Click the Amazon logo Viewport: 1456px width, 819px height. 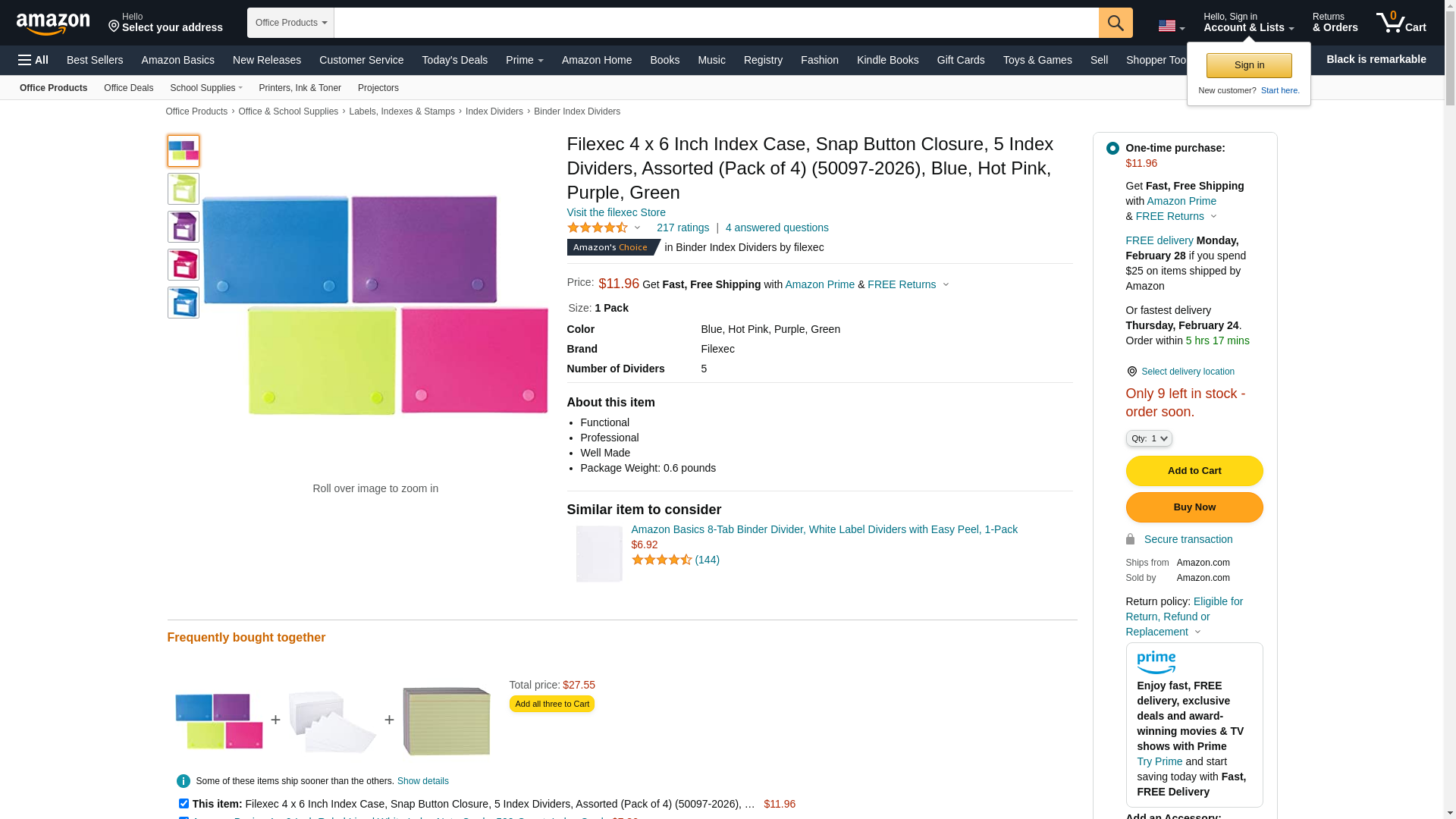click(x=53, y=24)
